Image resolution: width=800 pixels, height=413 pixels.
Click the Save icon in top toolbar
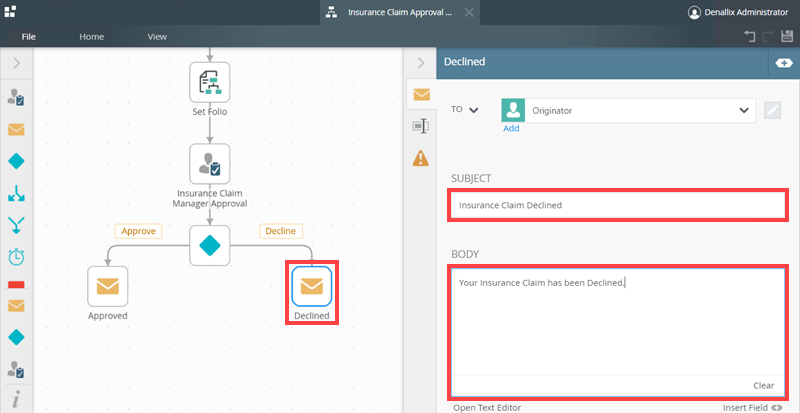pyautogui.click(x=786, y=37)
